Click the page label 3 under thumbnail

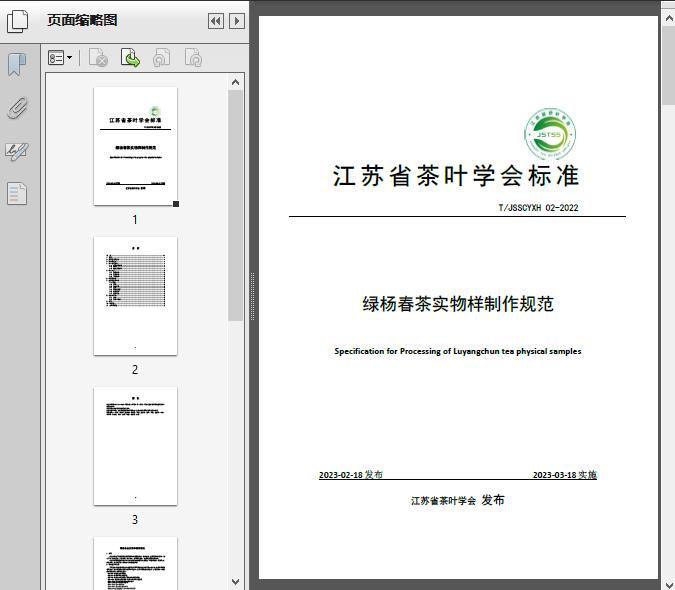click(x=135, y=519)
